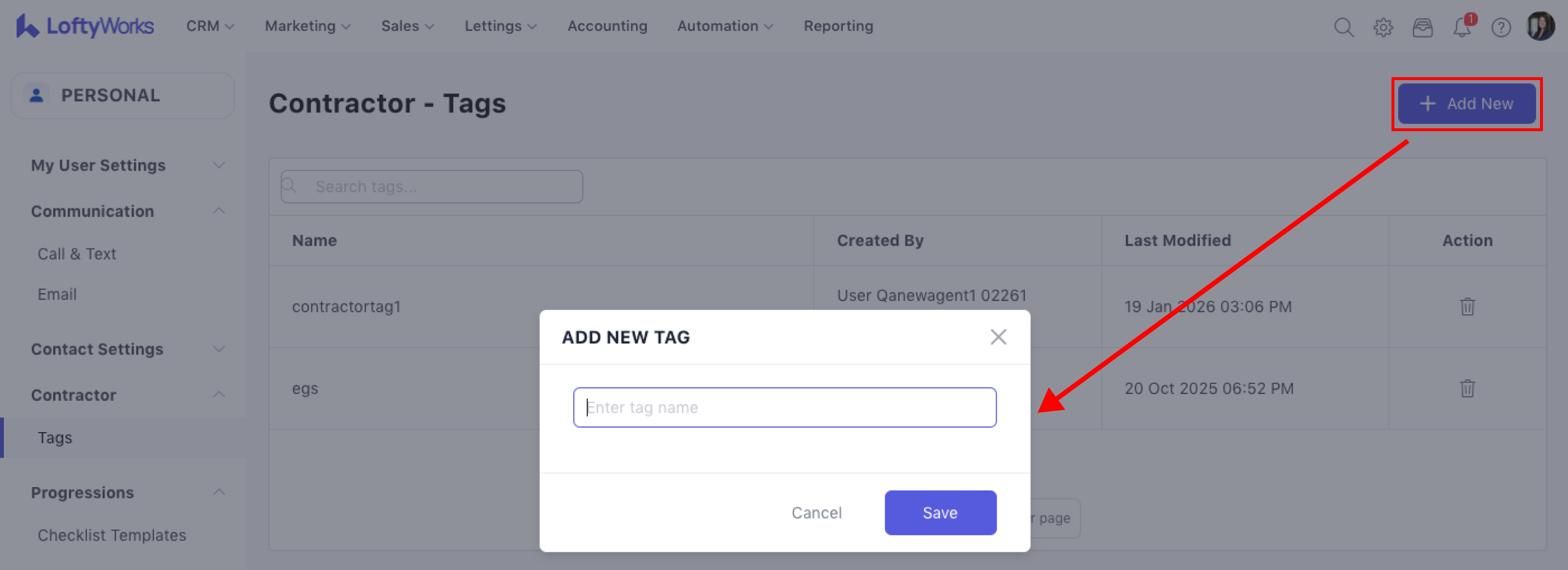Delete the egs tag with trash icon

tap(1467, 388)
